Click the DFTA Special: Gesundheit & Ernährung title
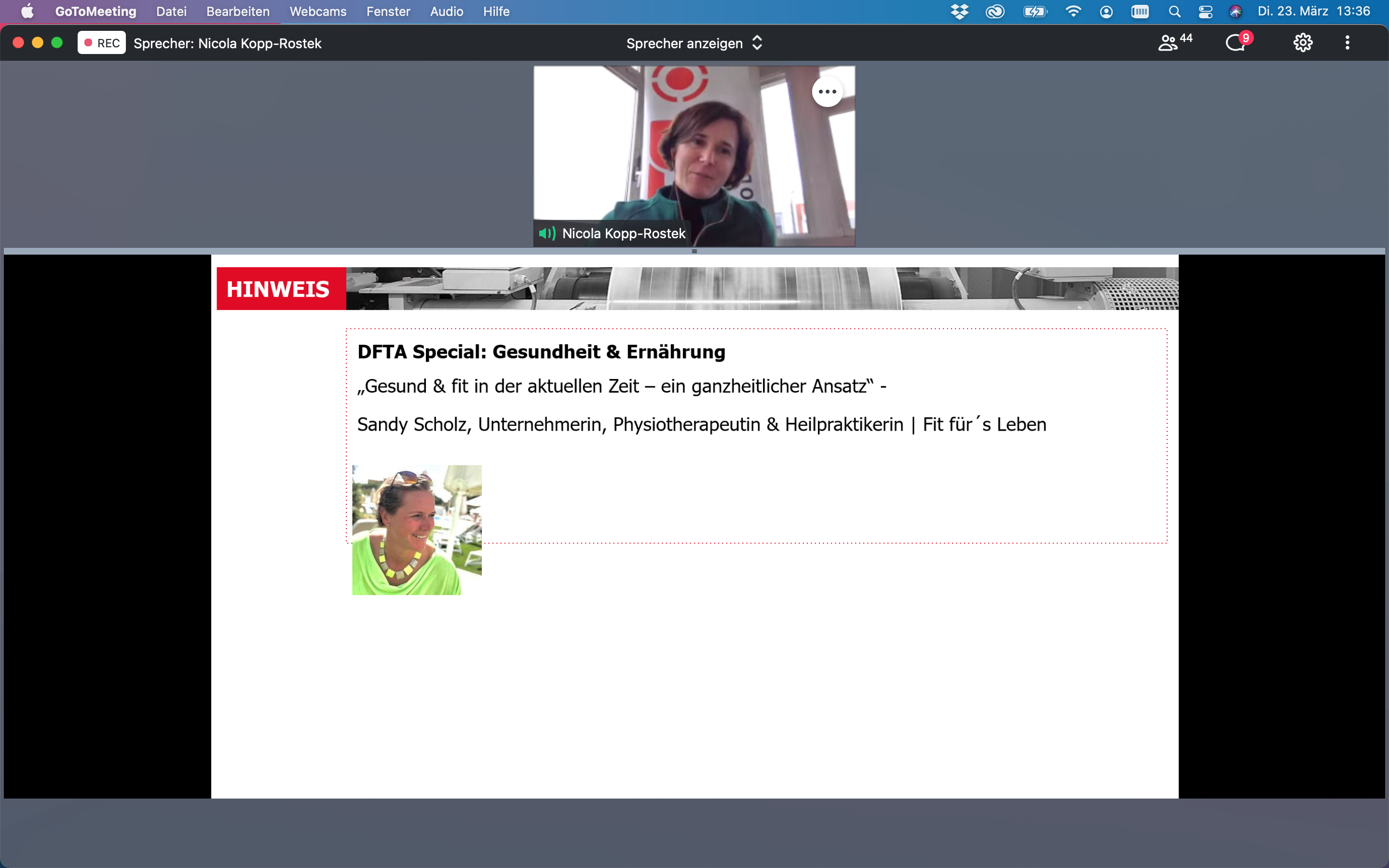Image resolution: width=1389 pixels, height=868 pixels. coord(541,352)
